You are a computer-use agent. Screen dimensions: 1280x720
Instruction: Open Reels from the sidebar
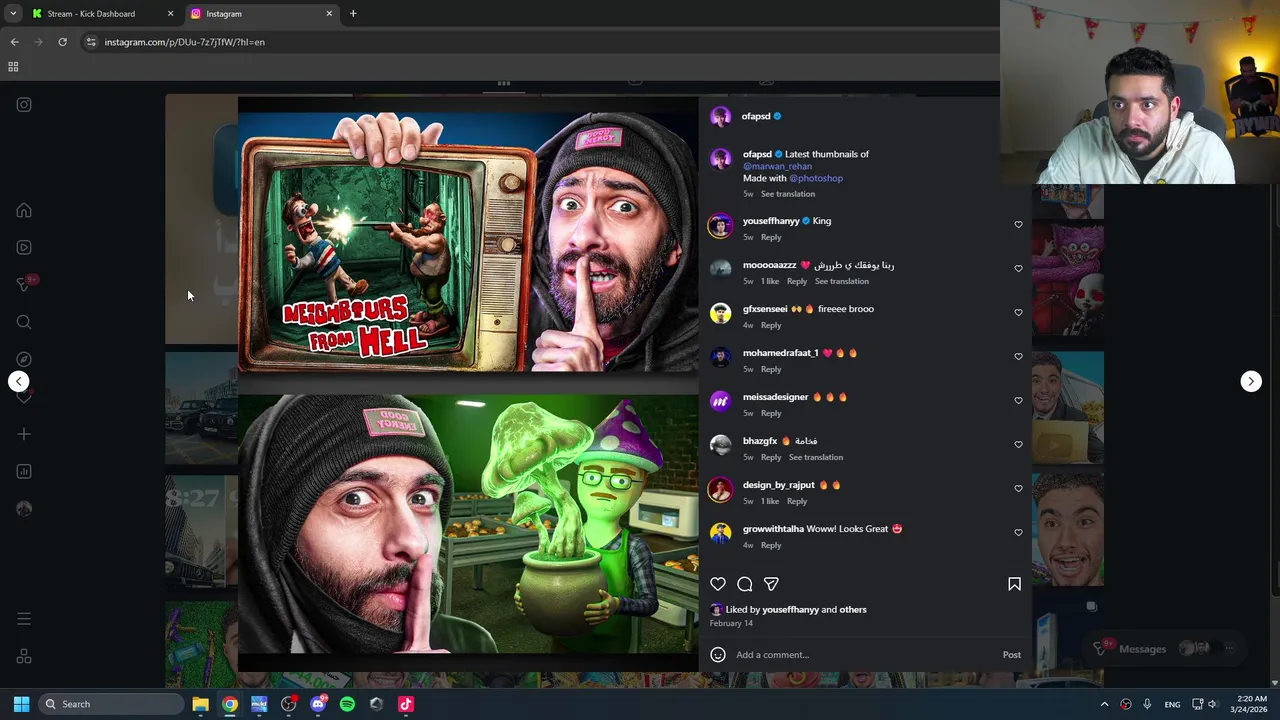(24, 248)
